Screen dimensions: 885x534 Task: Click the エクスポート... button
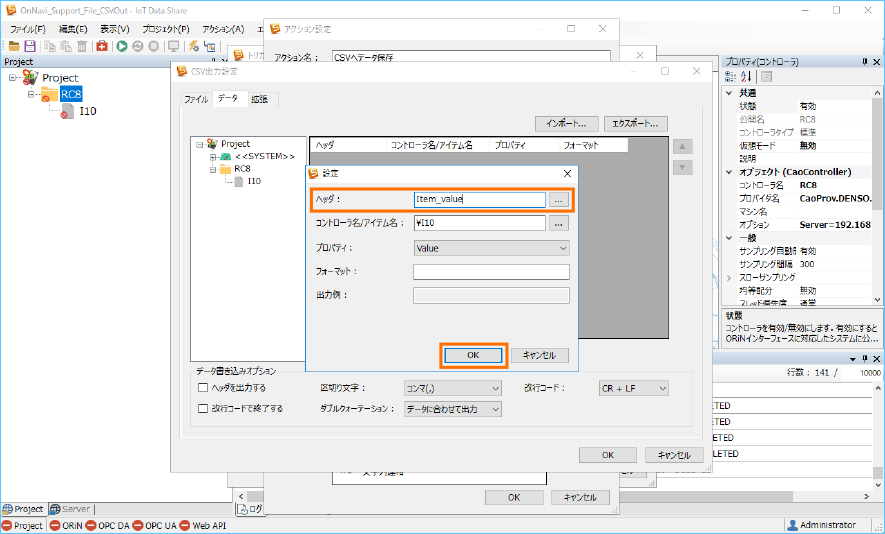pos(636,124)
